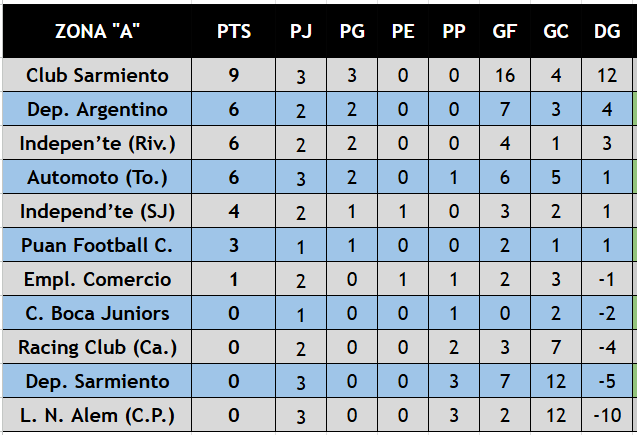Select the ZONA "A" header cell
Image resolution: width=637 pixels, height=435 pixels.
pos(97,31)
